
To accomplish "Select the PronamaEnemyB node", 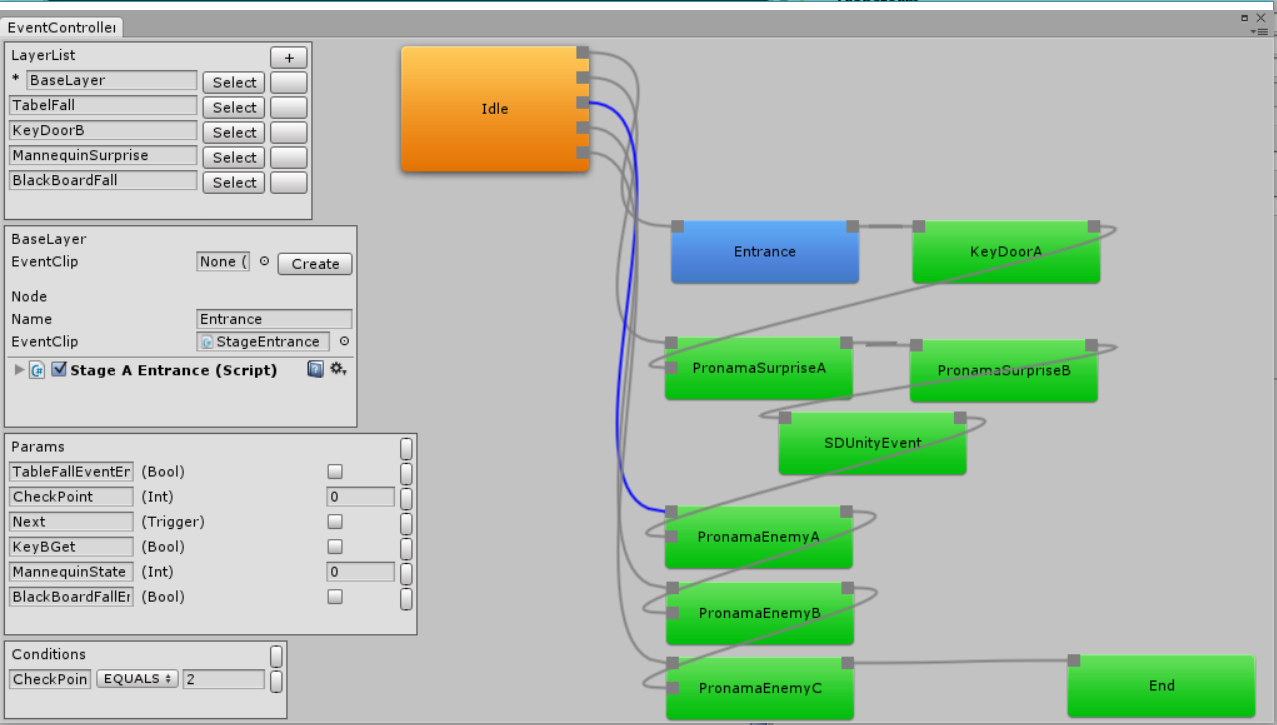I will (760, 613).
